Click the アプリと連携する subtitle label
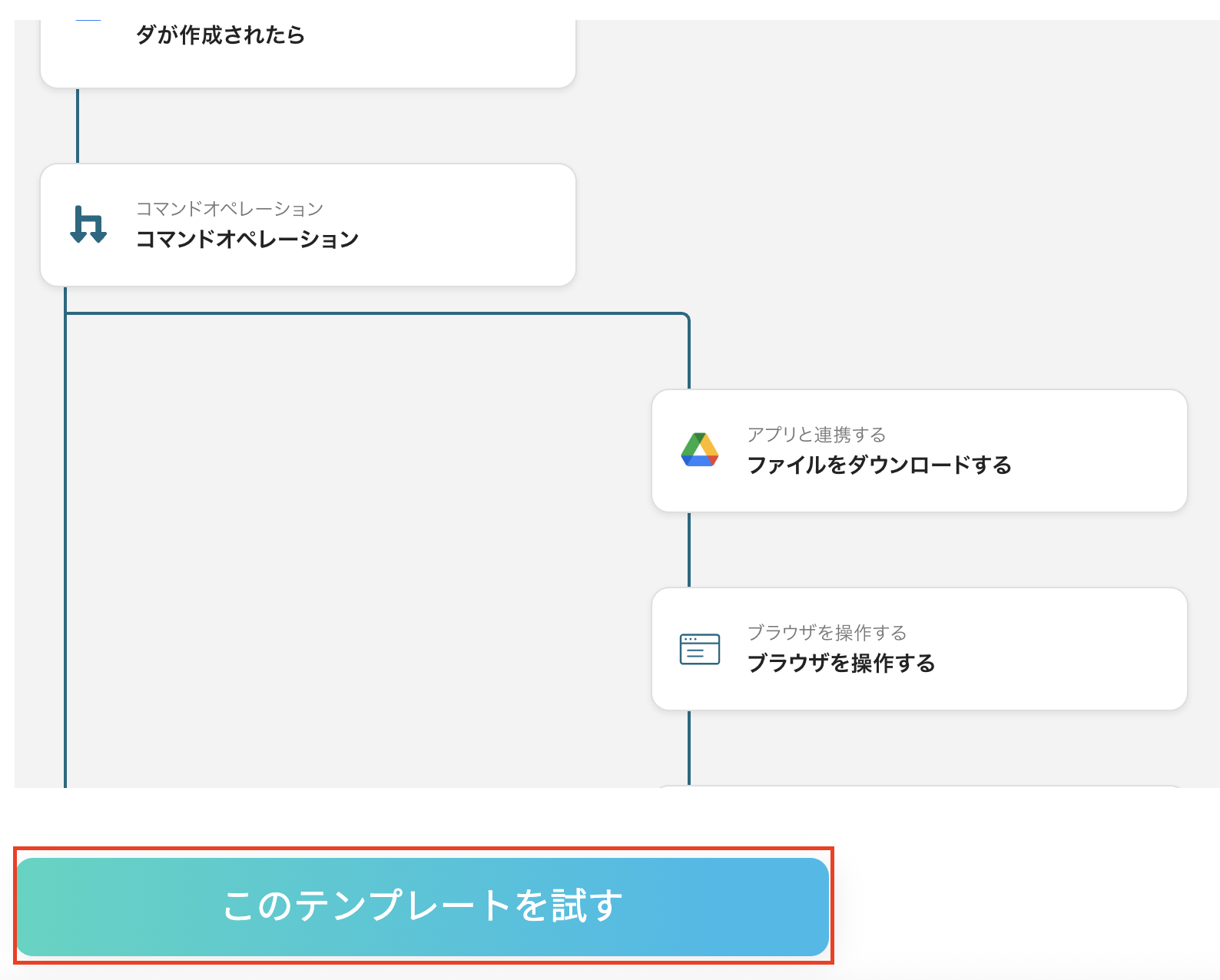Screen dimensions: 1220x980 tap(816, 435)
